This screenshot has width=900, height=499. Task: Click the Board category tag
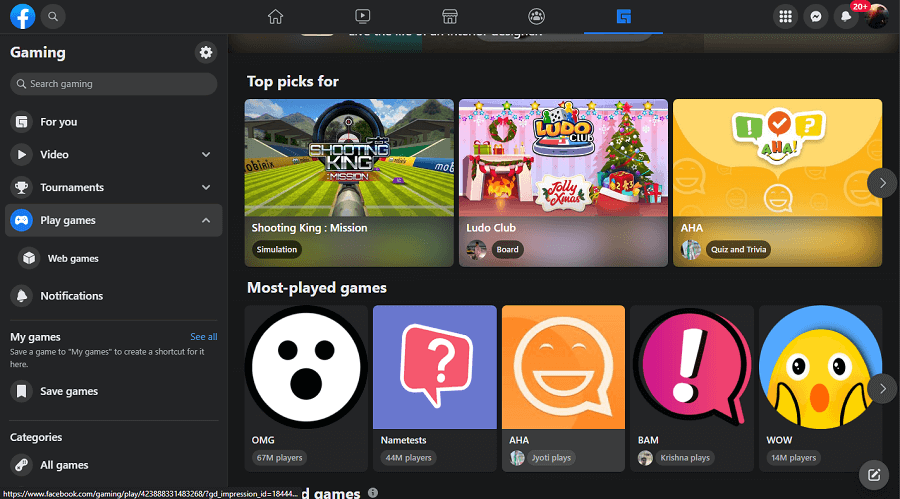pyautogui.click(x=507, y=249)
